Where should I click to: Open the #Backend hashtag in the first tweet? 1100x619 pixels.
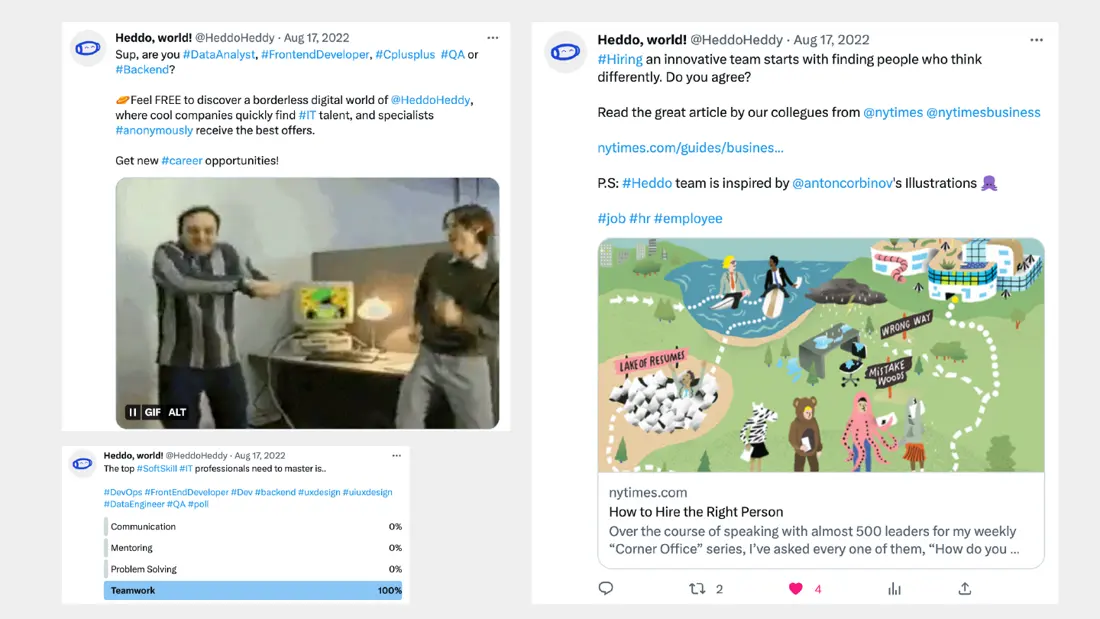(142, 69)
